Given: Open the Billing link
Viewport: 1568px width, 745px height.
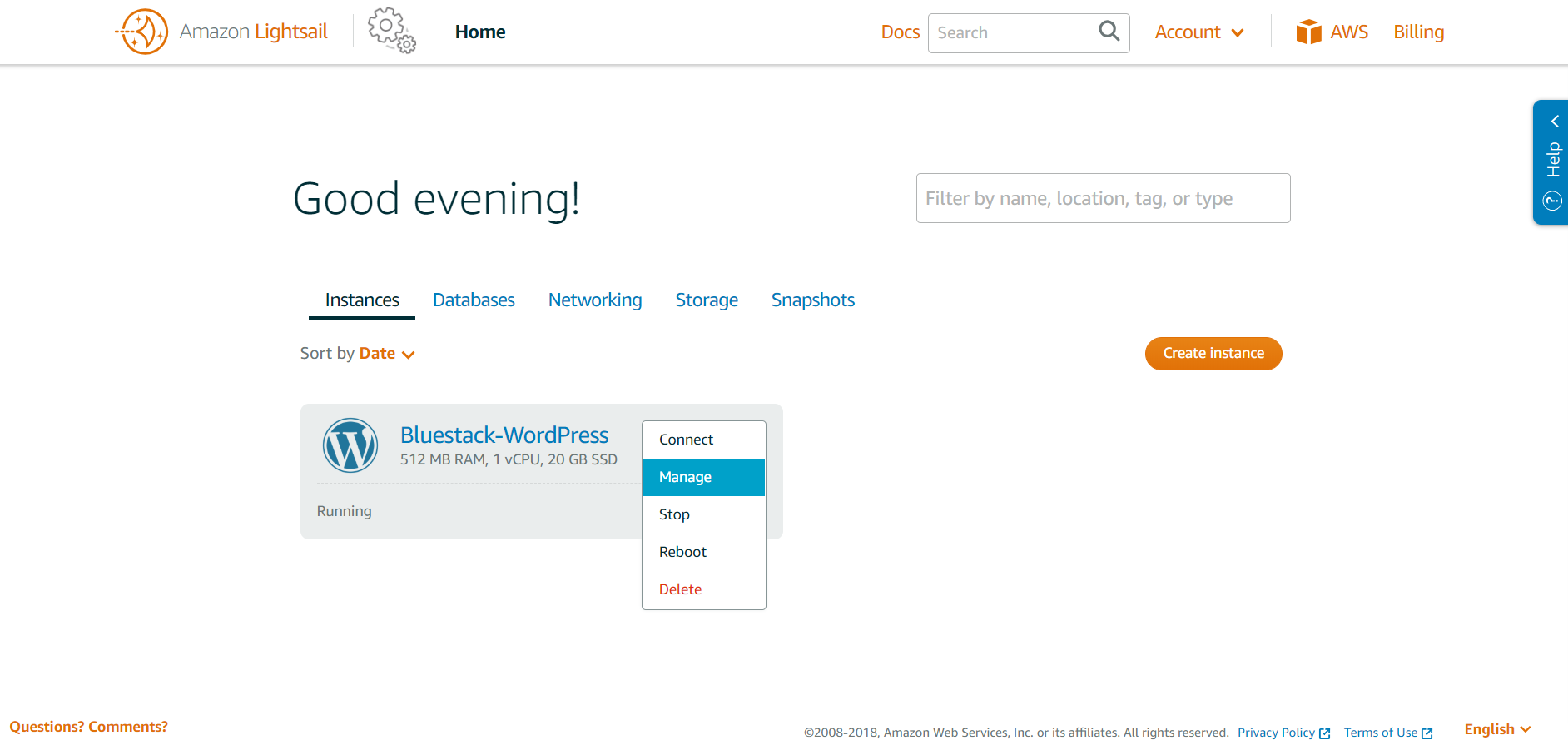Looking at the screenshot, I should pos(1419,32).
